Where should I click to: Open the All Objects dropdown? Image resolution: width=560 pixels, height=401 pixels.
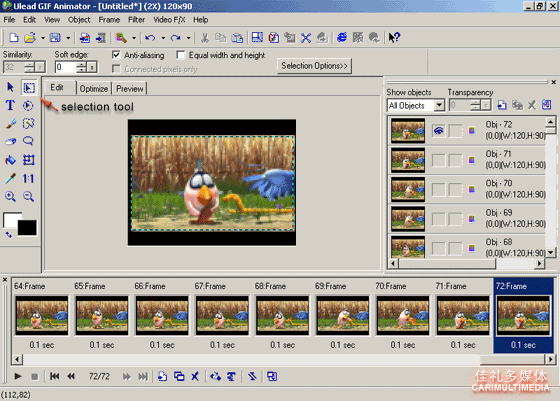(439, 105)
